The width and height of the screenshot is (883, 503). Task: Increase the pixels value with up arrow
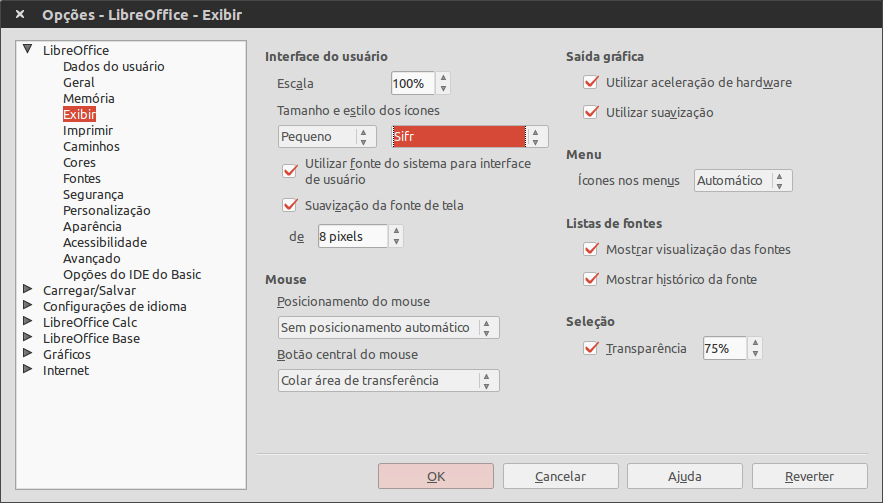coord(396,231)
